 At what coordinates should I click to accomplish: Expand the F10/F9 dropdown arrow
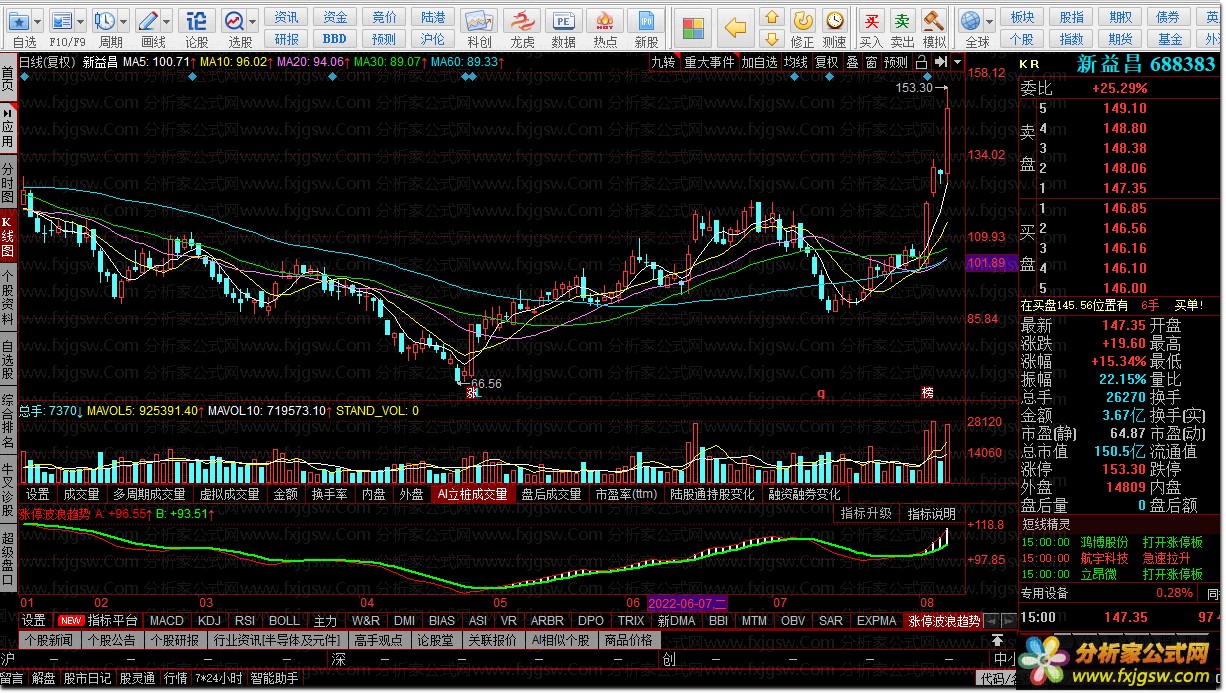[x=81, y=20]
